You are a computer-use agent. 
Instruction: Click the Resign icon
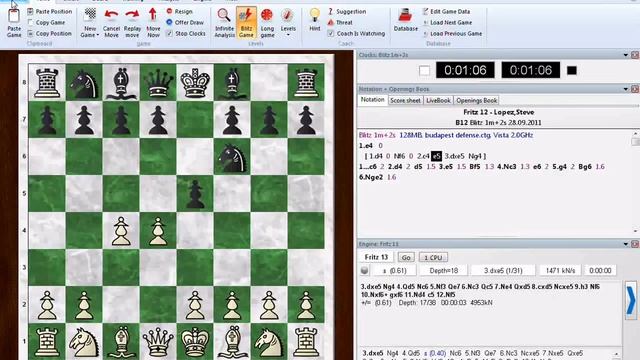[169, 11]
